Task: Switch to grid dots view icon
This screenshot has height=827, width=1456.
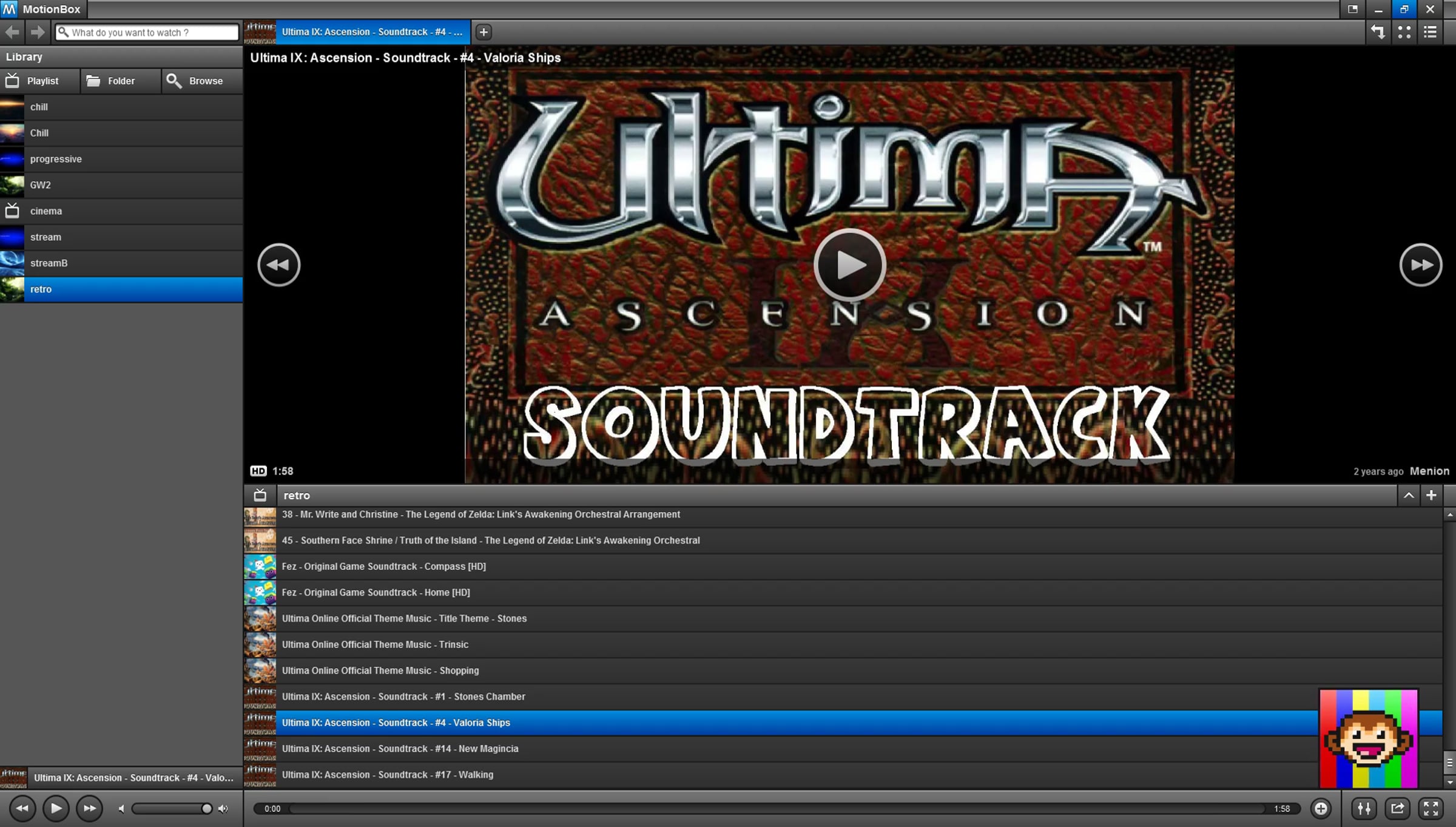Action: pos(1404,32)
